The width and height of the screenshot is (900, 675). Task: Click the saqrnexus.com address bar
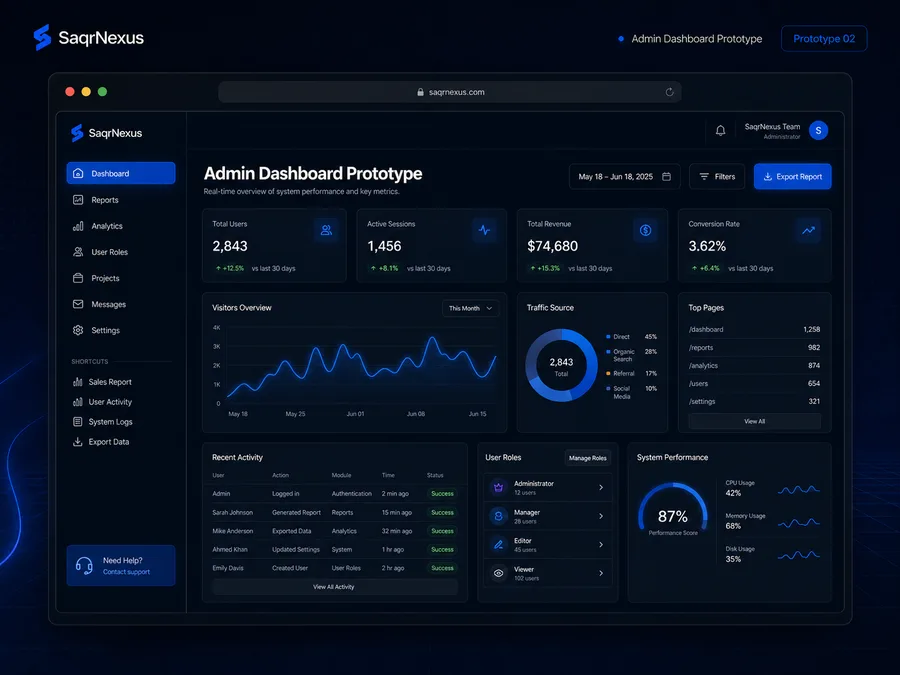pos(450,92)
